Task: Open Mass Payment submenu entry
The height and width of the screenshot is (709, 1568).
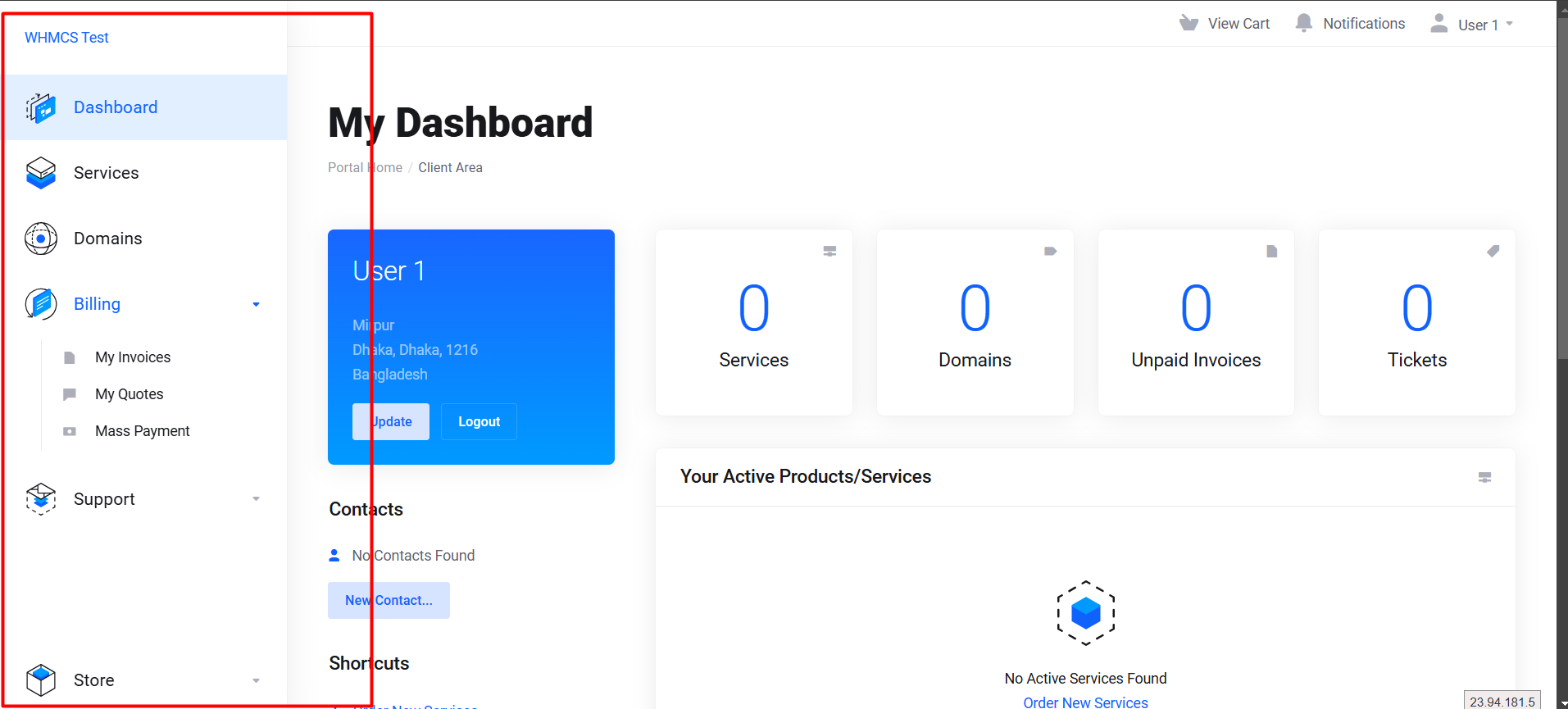Action: pos(143,431)
